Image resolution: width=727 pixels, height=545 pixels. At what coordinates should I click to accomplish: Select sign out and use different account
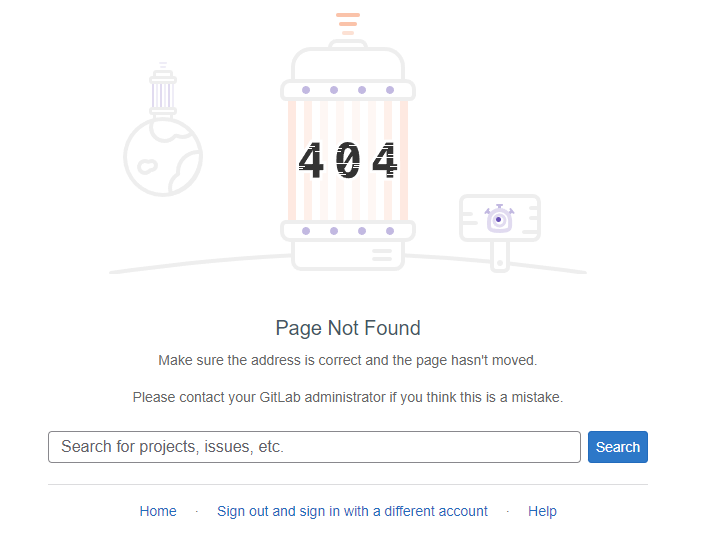[352, 511]
